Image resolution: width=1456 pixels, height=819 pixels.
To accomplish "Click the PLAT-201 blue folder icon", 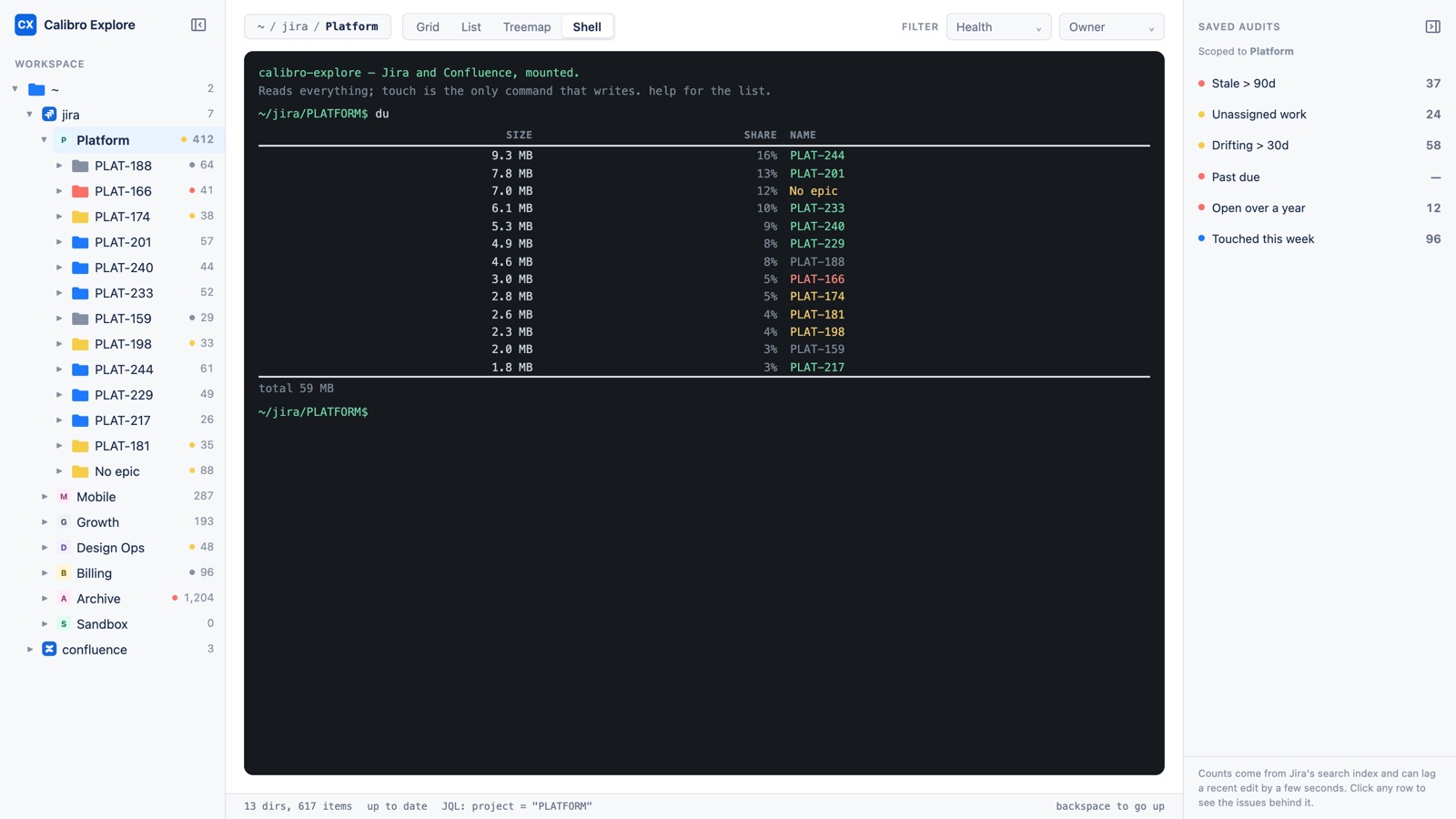I will click(x=80, y=242).
